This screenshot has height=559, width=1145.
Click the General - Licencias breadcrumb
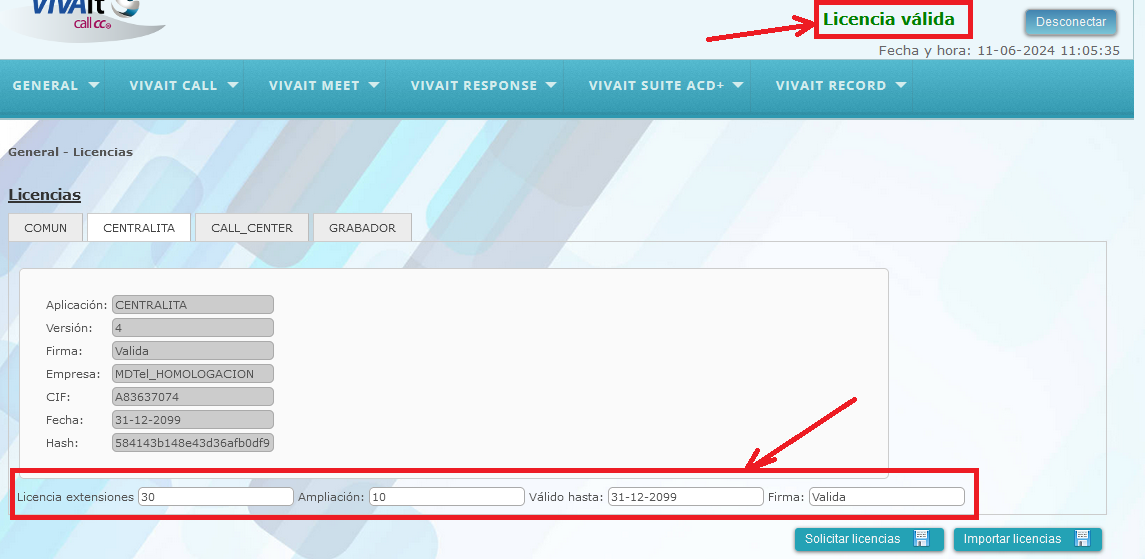tap(70, 152)
